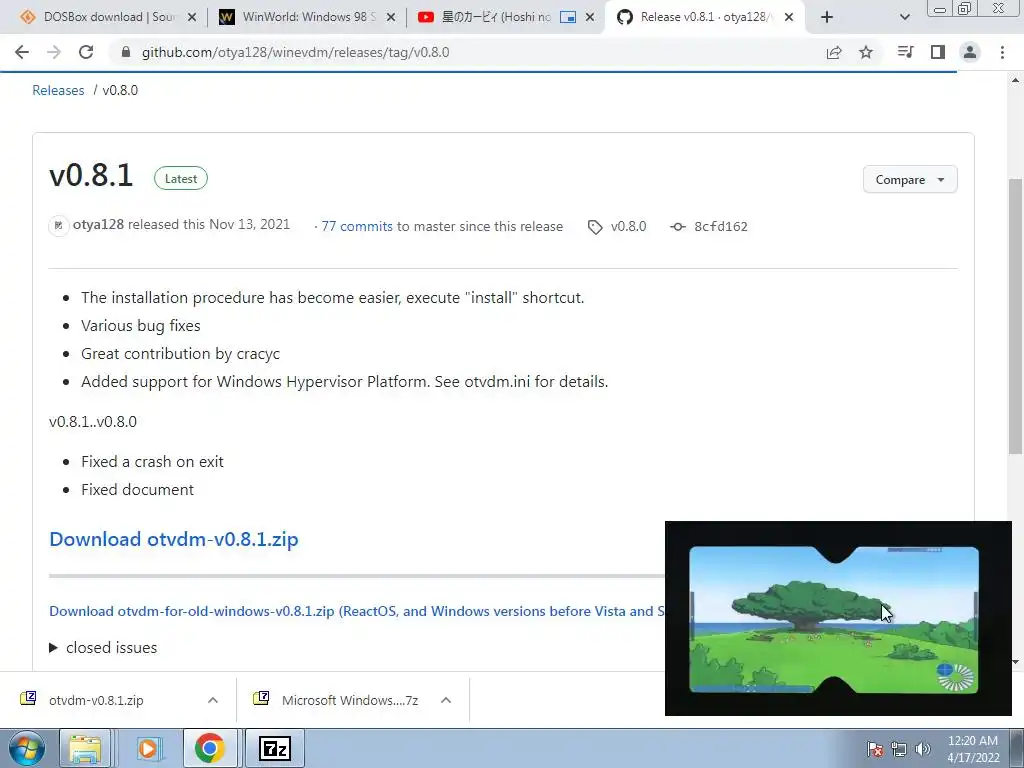
Task: Click the page vertical scrollbar thumb
Action: tap(1015, 315)
